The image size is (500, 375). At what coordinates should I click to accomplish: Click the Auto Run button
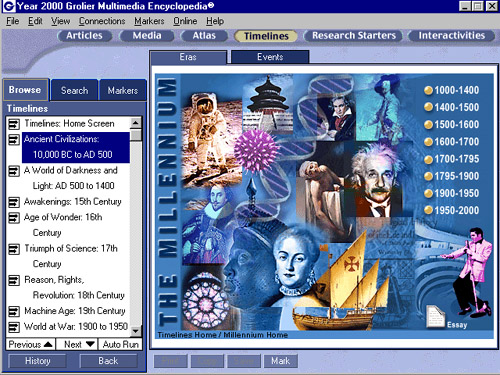click(120, 344)
